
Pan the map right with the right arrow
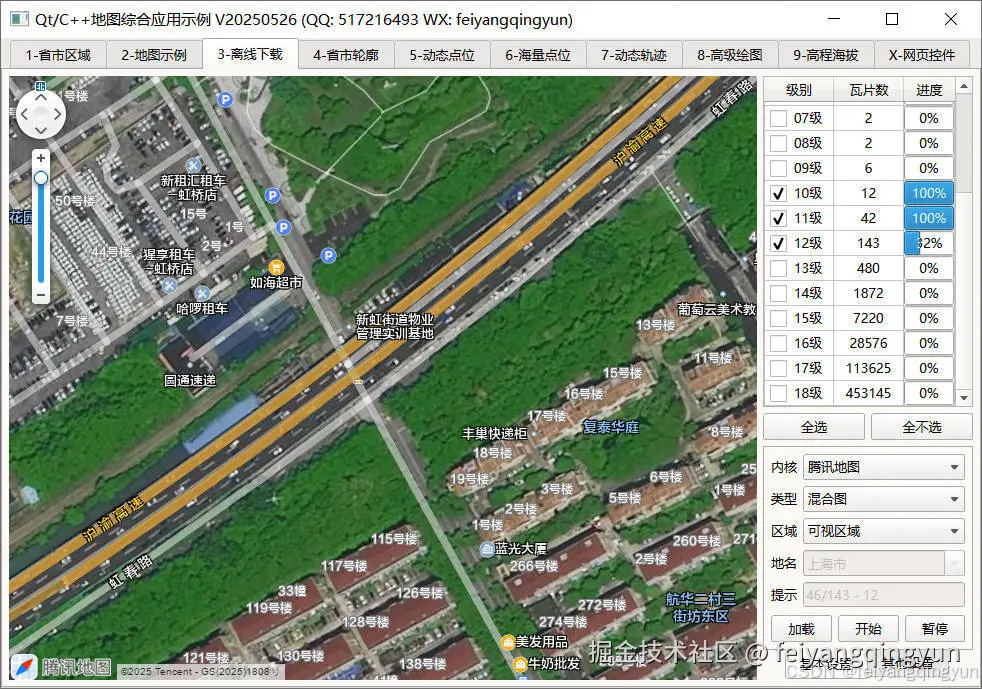[x=57, y=114]
